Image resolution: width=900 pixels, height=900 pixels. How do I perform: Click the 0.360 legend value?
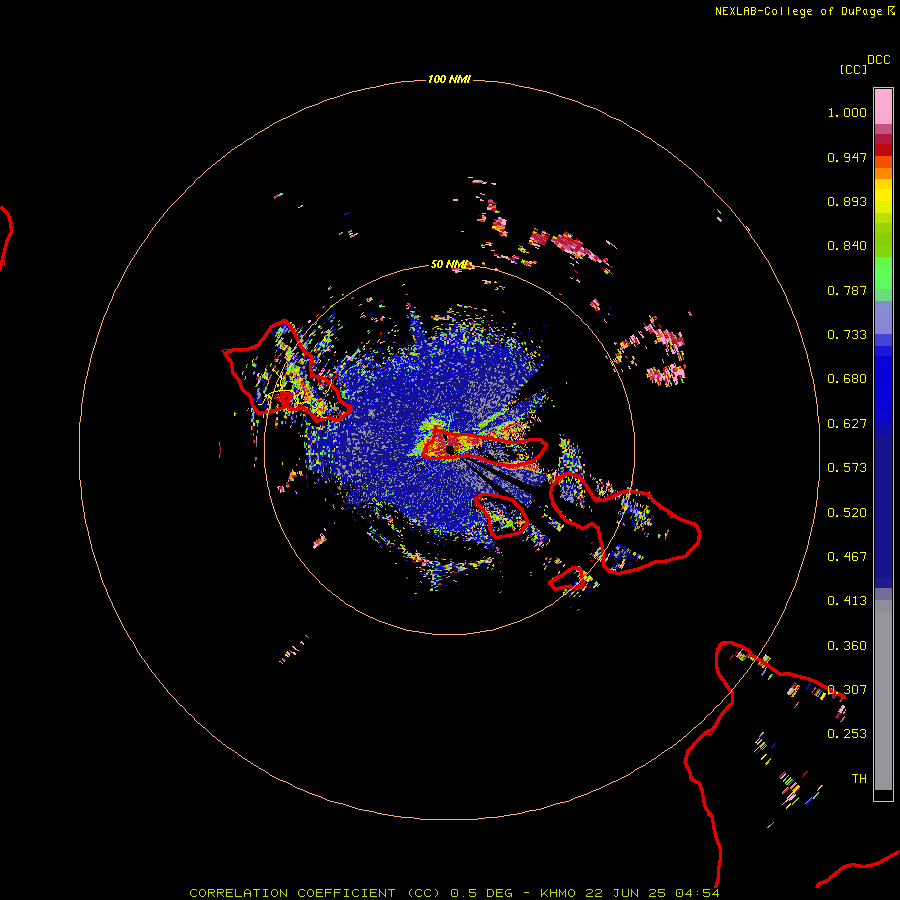click(x=847, y=646)
